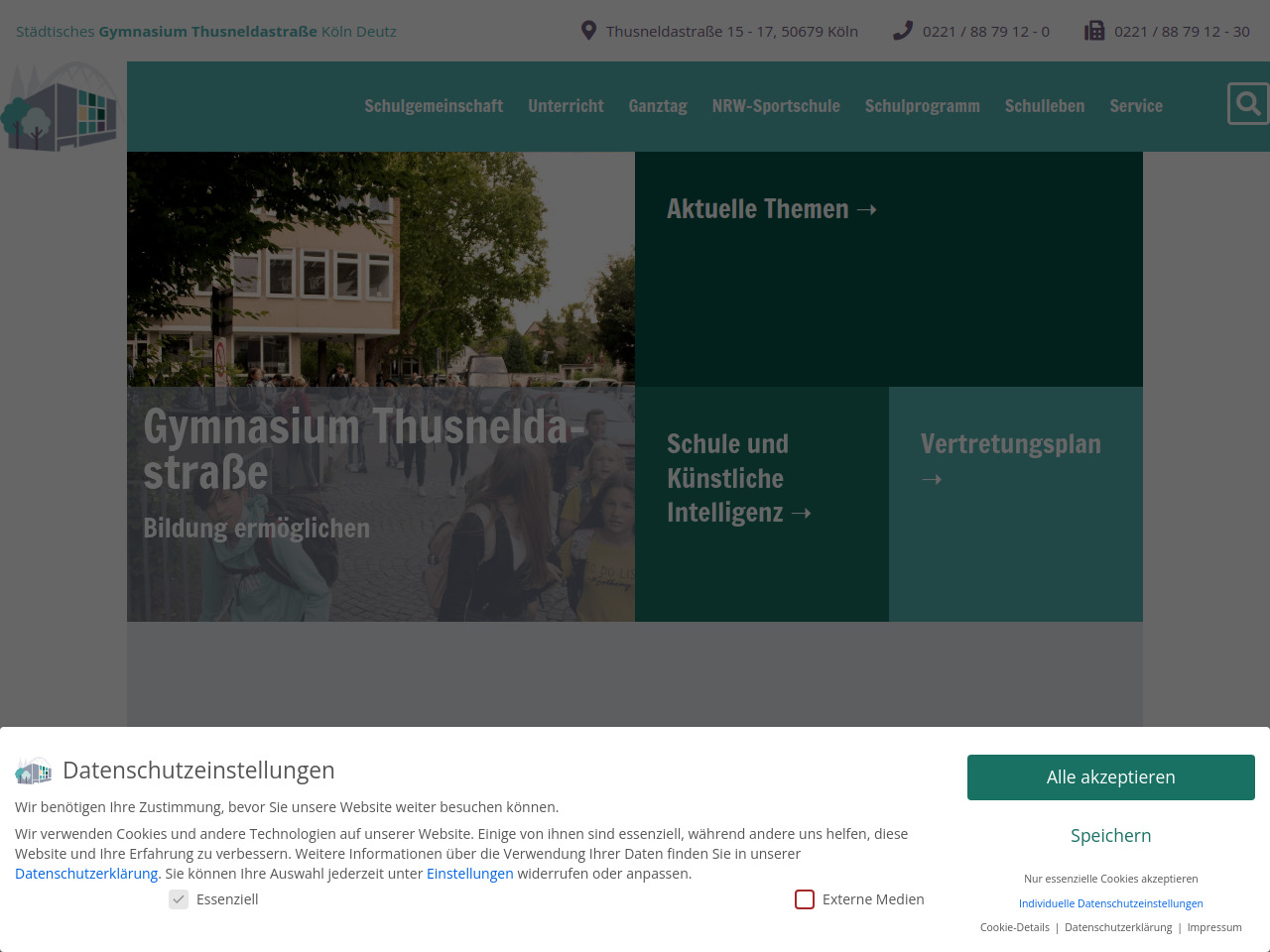Screen dimensions: 1270x952
Task: Open the Schulgemeinschaft menu
Action: (433, 106)
